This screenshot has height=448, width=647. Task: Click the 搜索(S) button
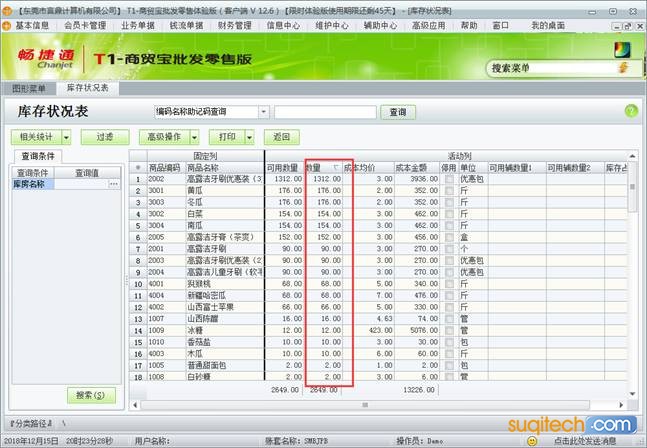pyautogui.click(x=91, y=395)
